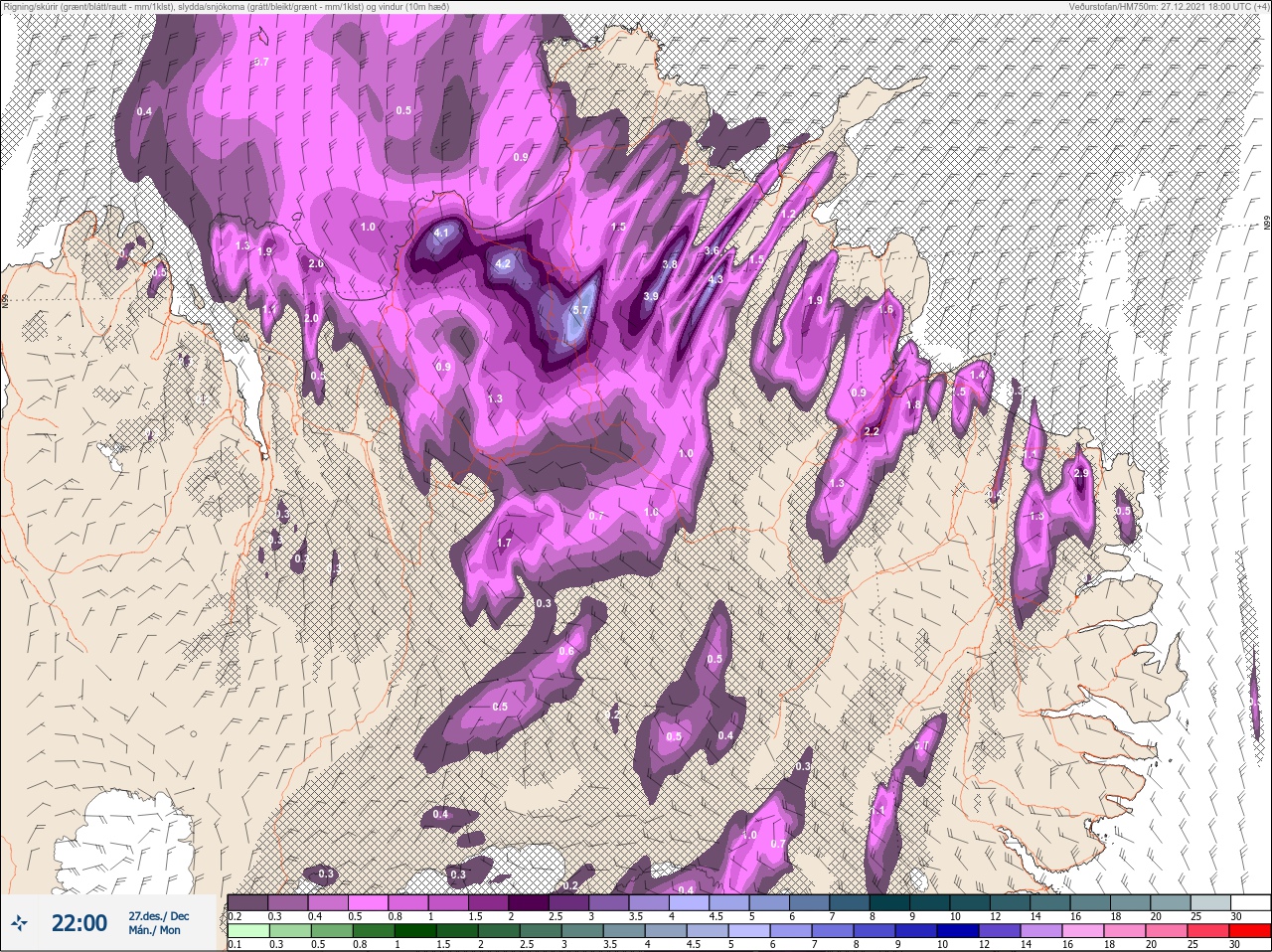Click the 3.8 snowfall value label

(670, 264)
